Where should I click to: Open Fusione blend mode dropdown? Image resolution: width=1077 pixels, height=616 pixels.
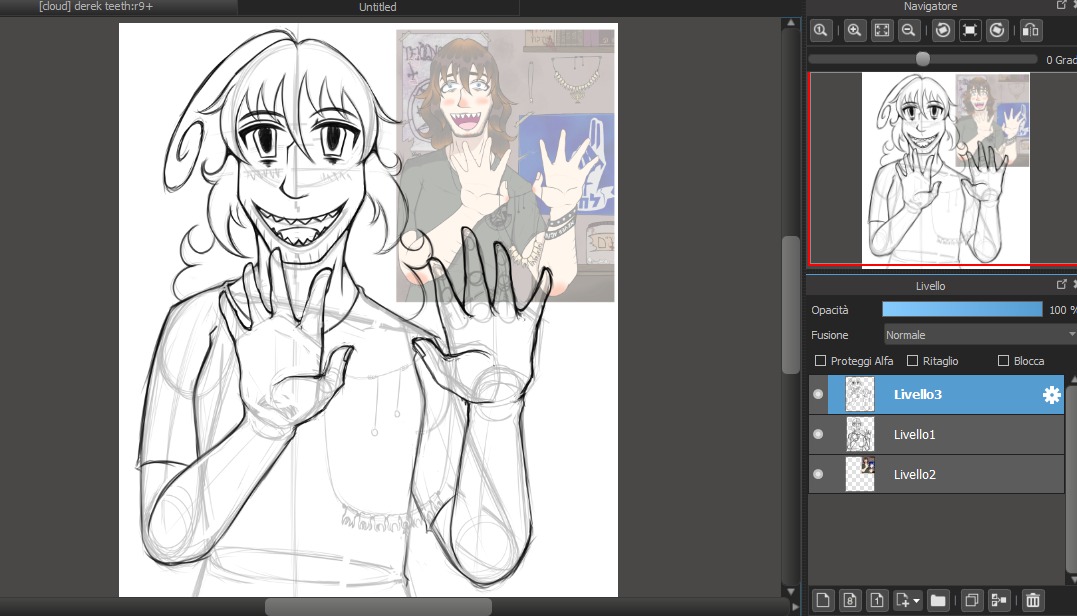pos(980,334)
